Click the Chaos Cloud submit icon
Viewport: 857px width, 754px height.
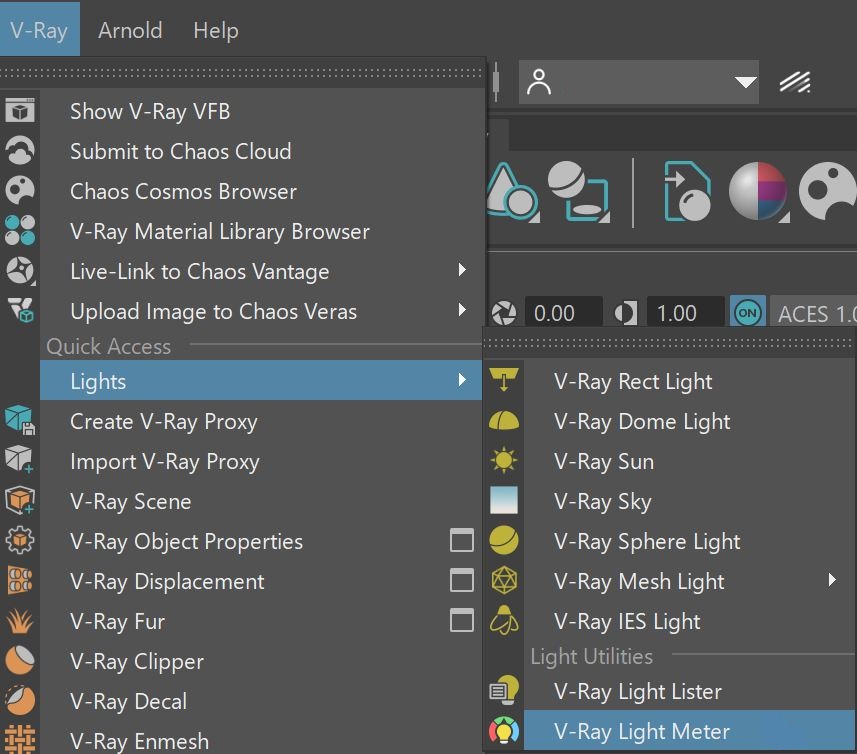point(20,151)
